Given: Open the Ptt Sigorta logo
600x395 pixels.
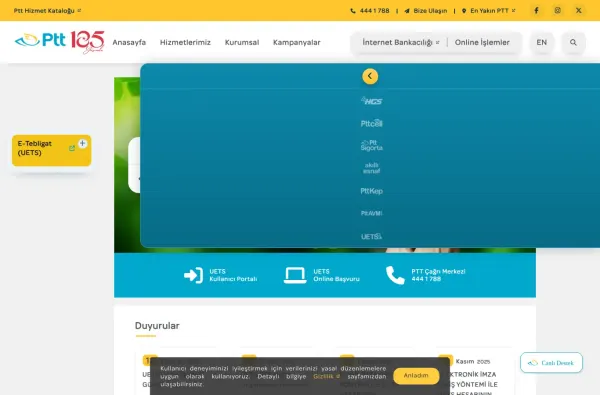Looking at the screenshot, I should [x=372, y=145].
